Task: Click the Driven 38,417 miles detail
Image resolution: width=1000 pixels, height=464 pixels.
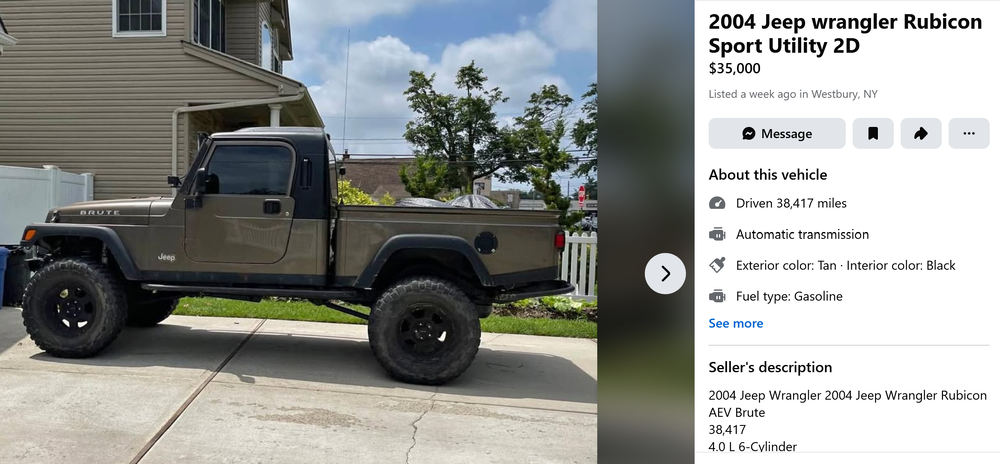Action: pos(791,203)
